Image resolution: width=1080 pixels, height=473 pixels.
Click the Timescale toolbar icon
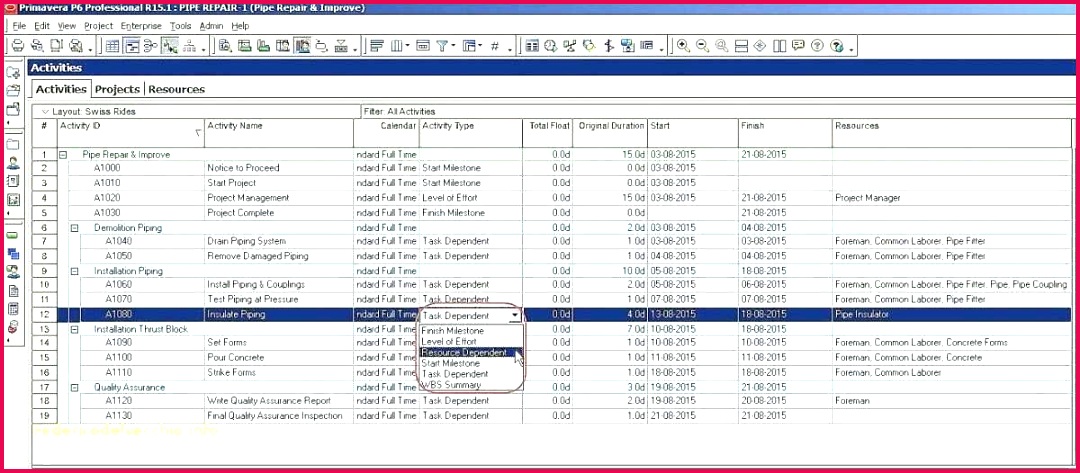422,46
